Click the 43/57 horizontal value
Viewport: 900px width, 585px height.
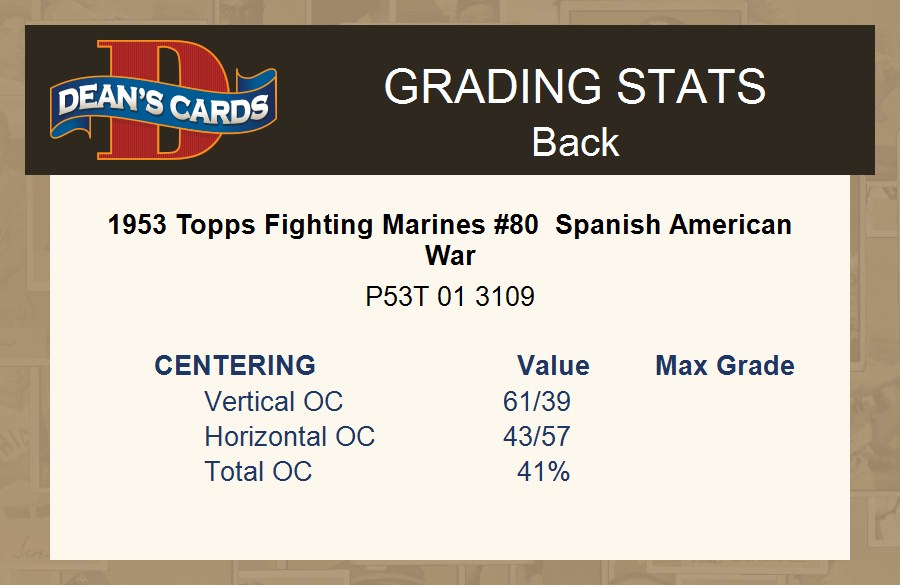(x=537, y=437)
